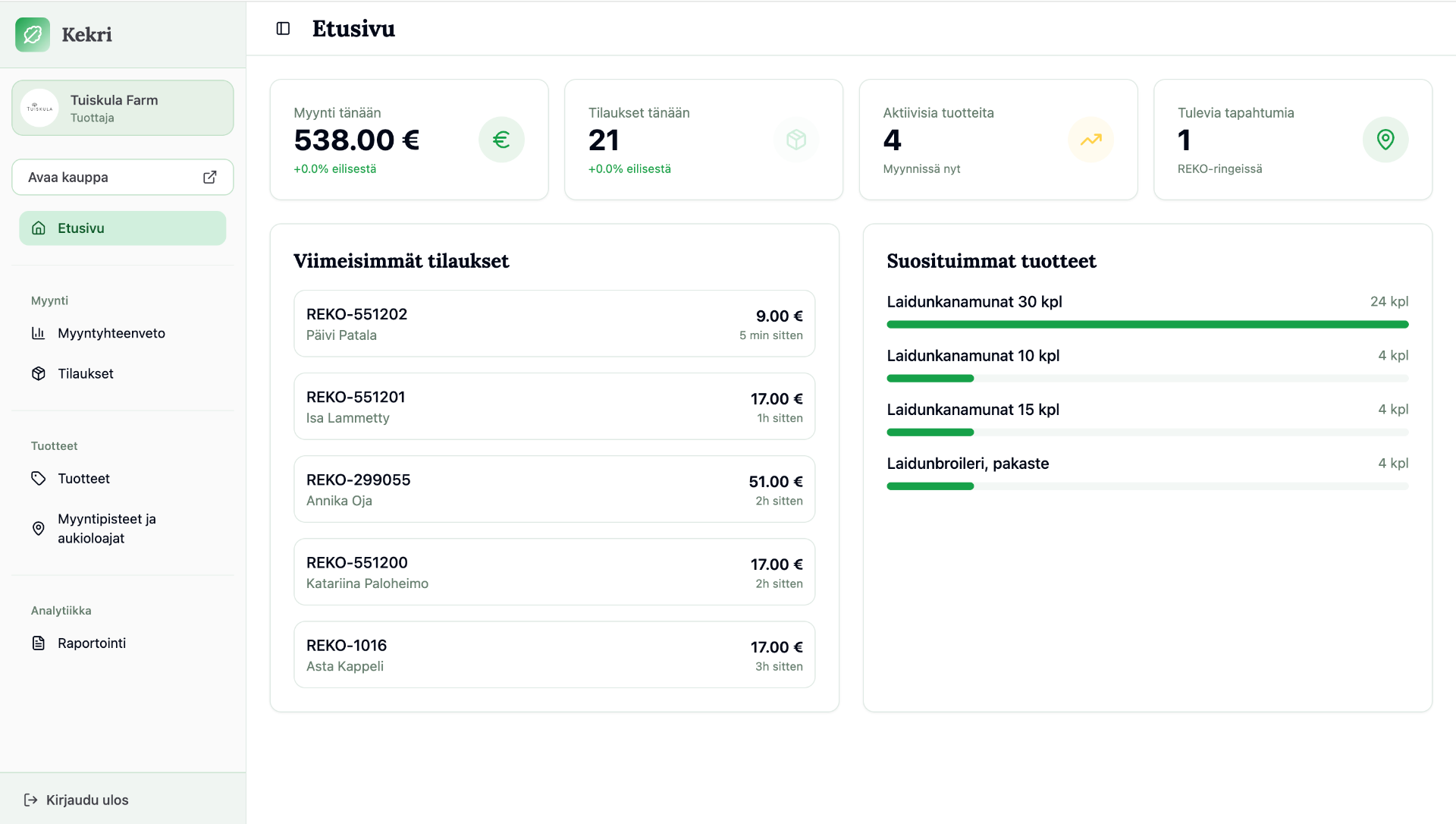Toggle the sidebar panel icon
This screenshot has height=824, width=1456.
point(283,29)
